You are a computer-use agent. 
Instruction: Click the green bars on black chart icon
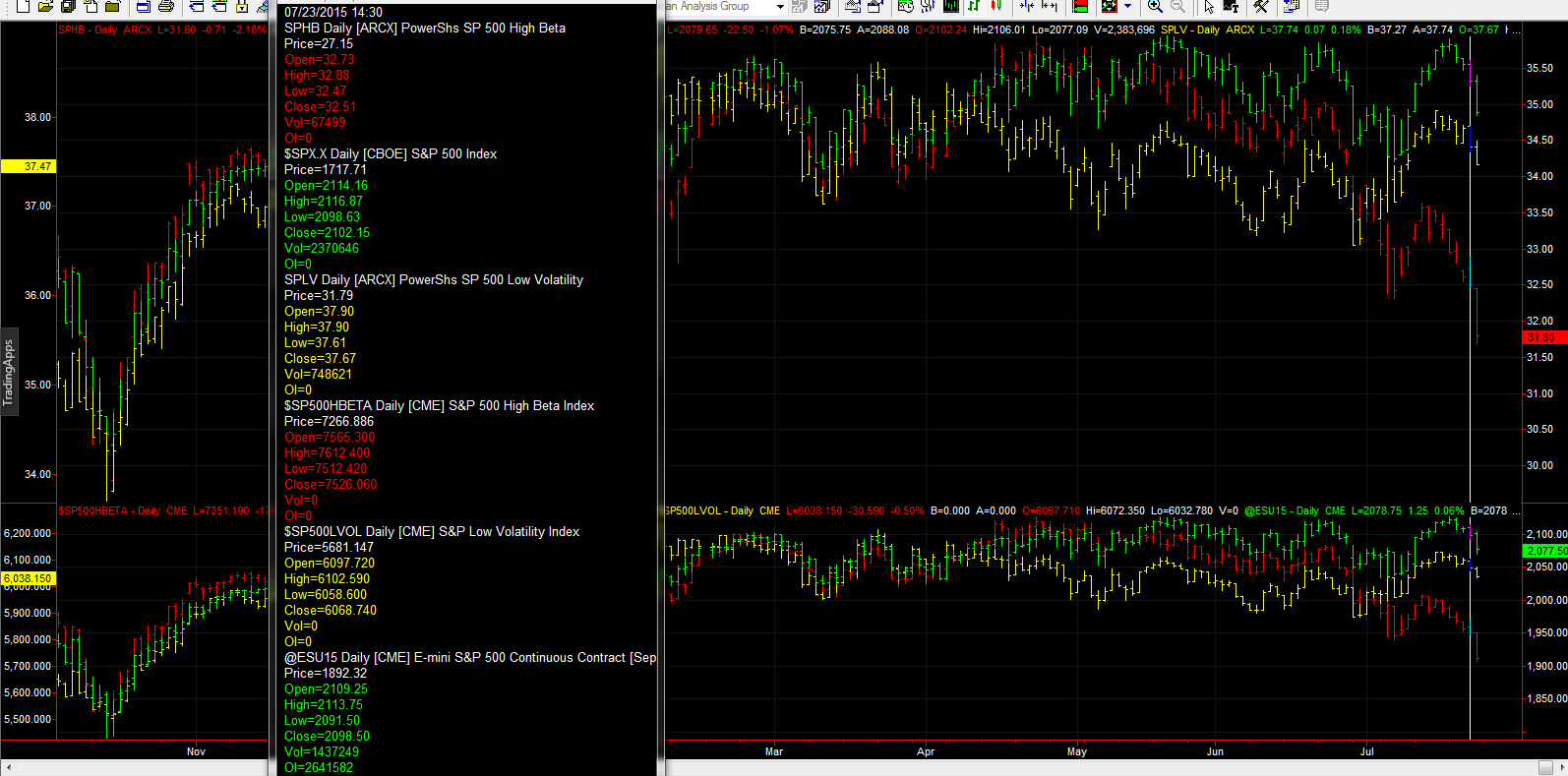(950, 6)
